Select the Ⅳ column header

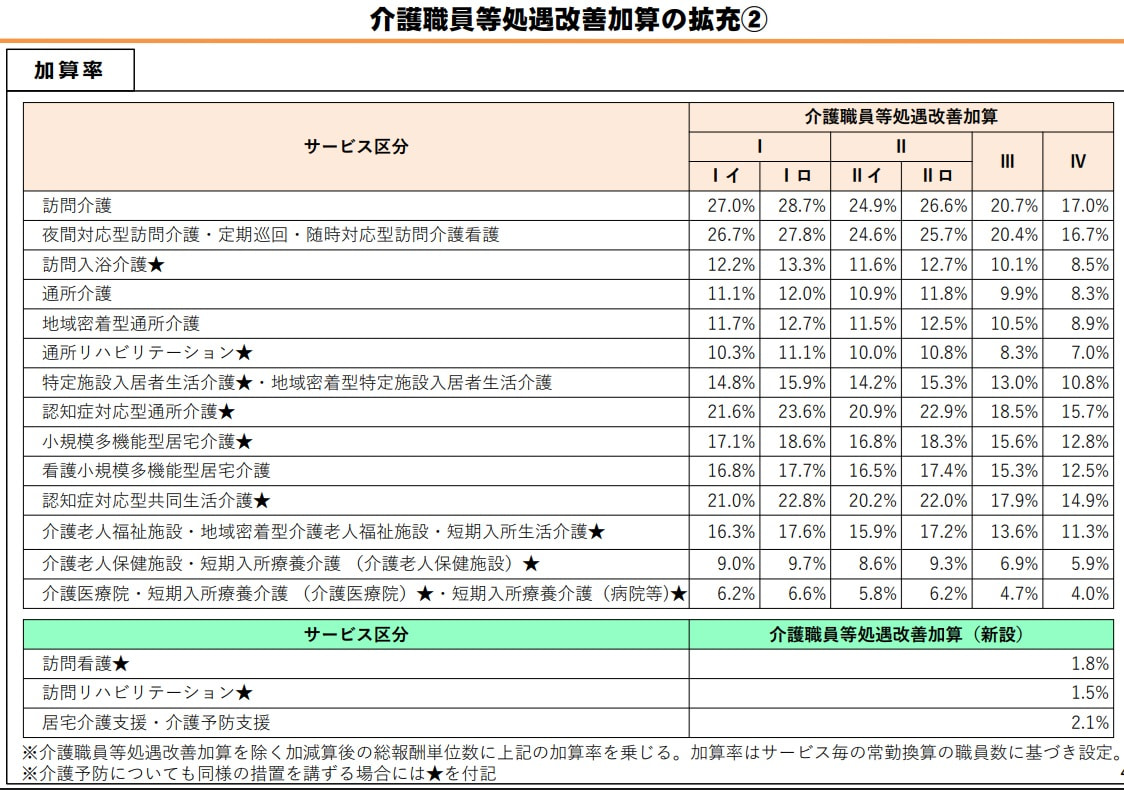click(1078, 161)
